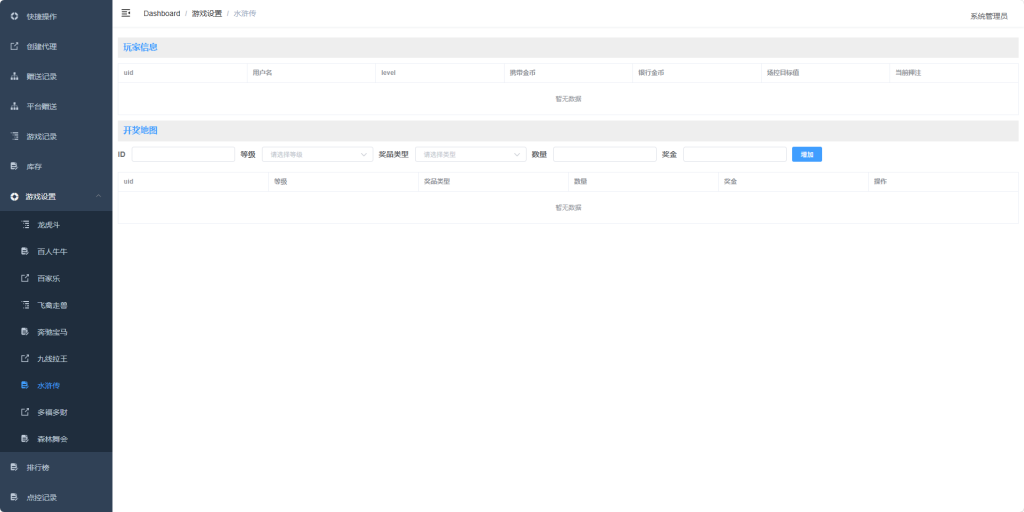Open the 等级 select dropdown
The height and width of the screenshot is (512, 1024).
pyautogui.click(x=317, y=155)
